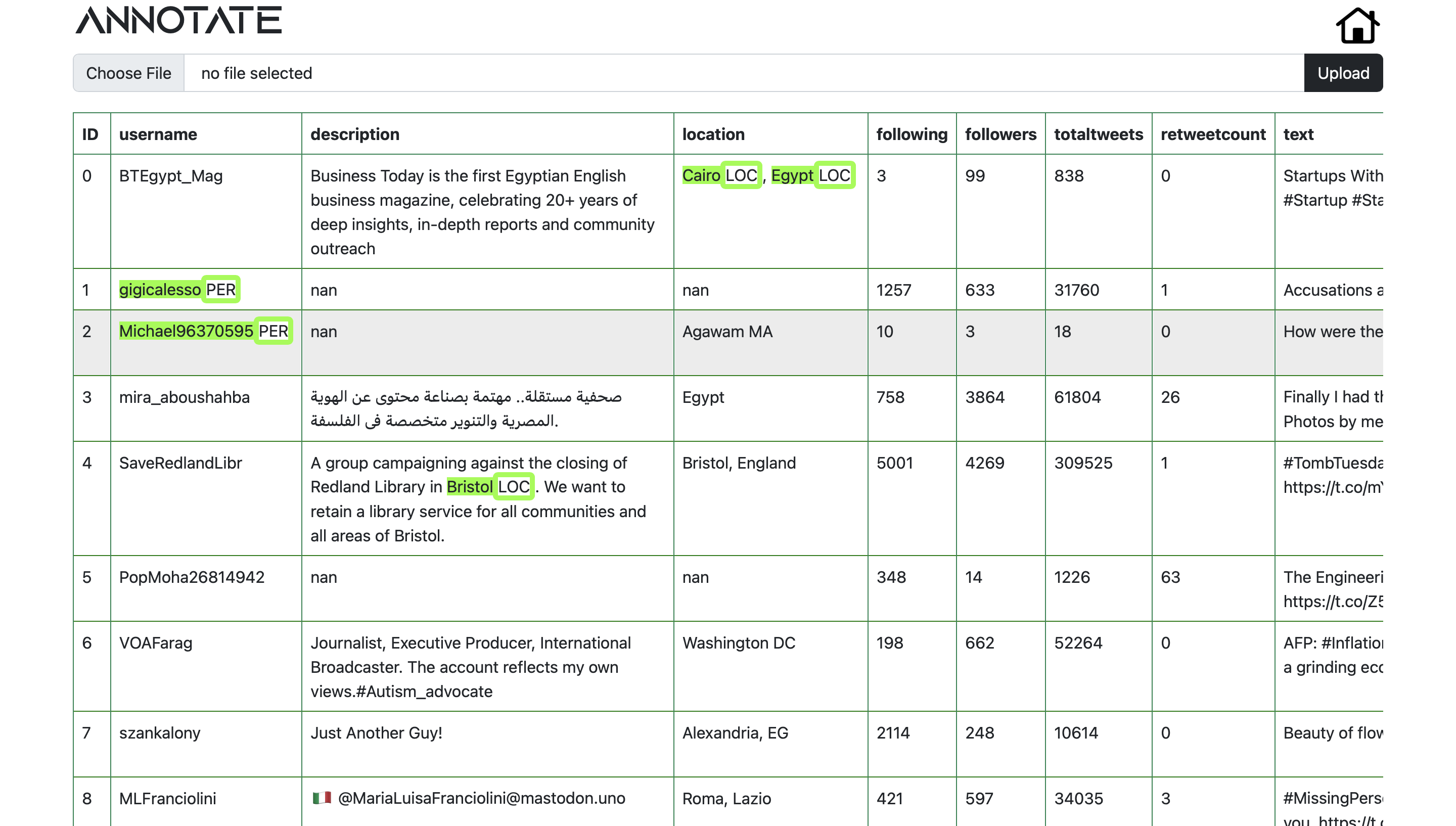The width and height of the screenshot is (1456, 826).
Task: Click the totaltweets value 309525
Action: (1083, 463)
